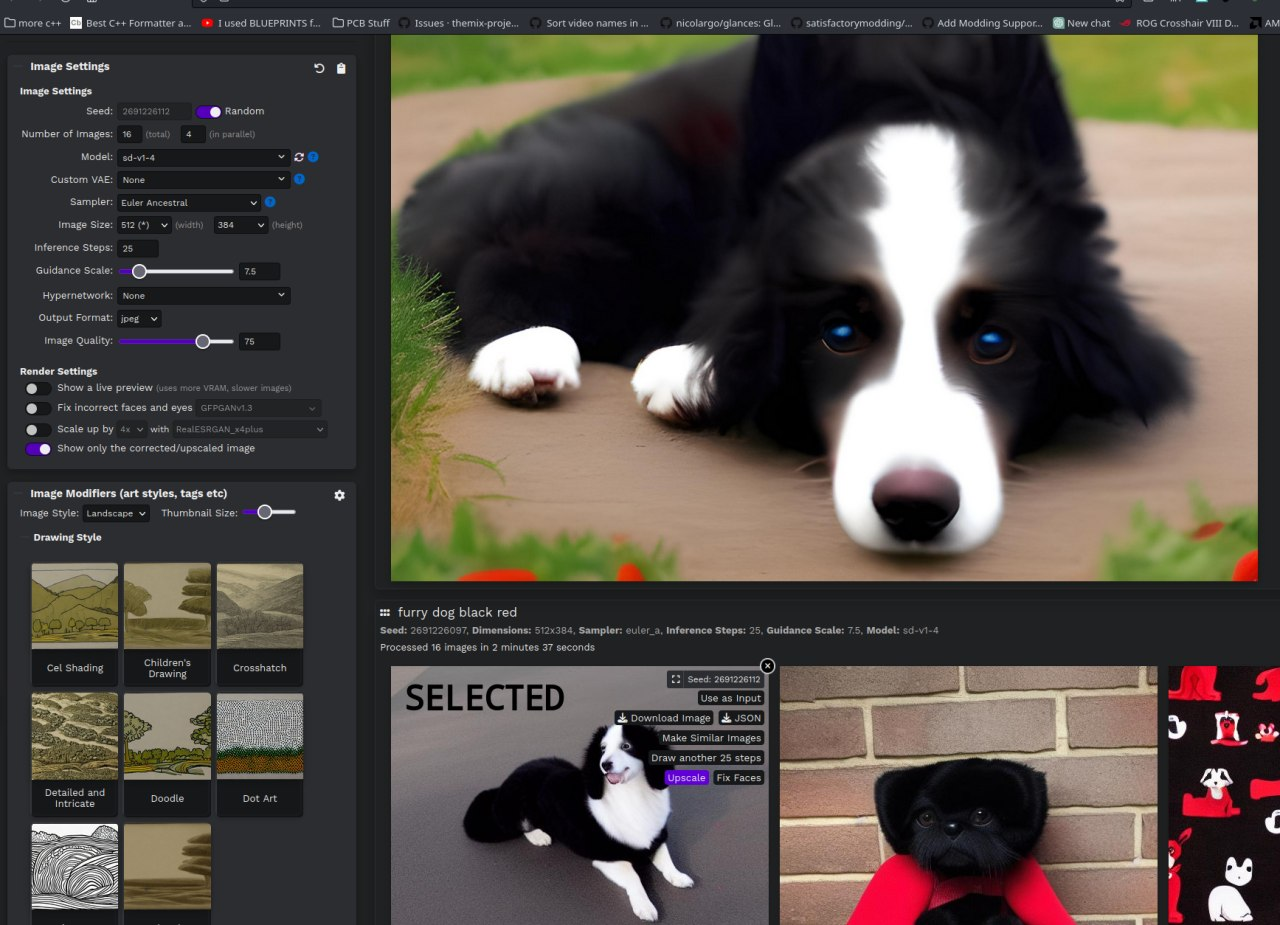
Task: Click the clipboard paste settings icon
Action: [x=341, y=68]
